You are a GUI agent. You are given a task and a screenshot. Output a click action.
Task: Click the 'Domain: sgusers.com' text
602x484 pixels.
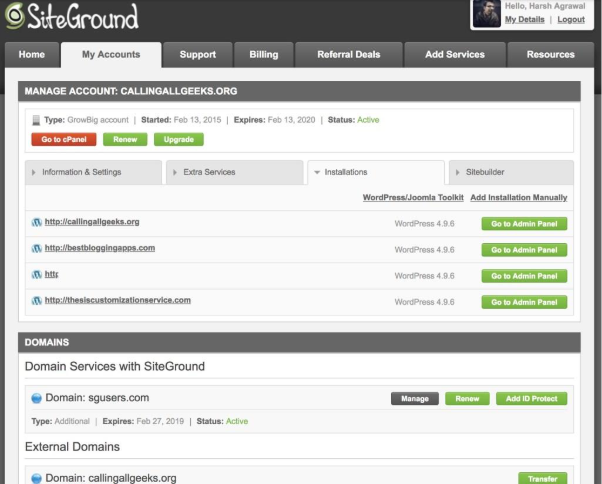[x=97, y=398]
